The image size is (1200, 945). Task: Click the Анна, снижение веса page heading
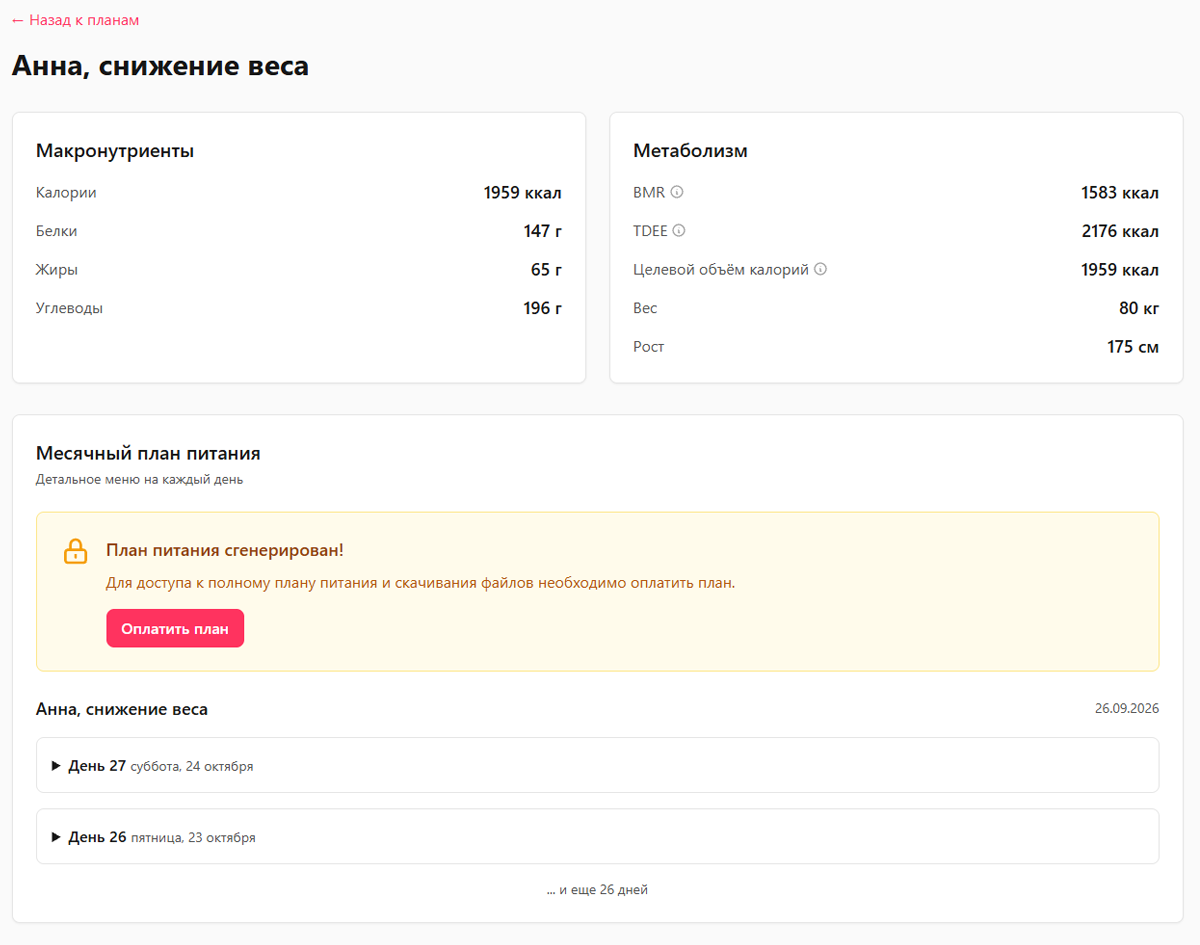[x=160, y=66]
